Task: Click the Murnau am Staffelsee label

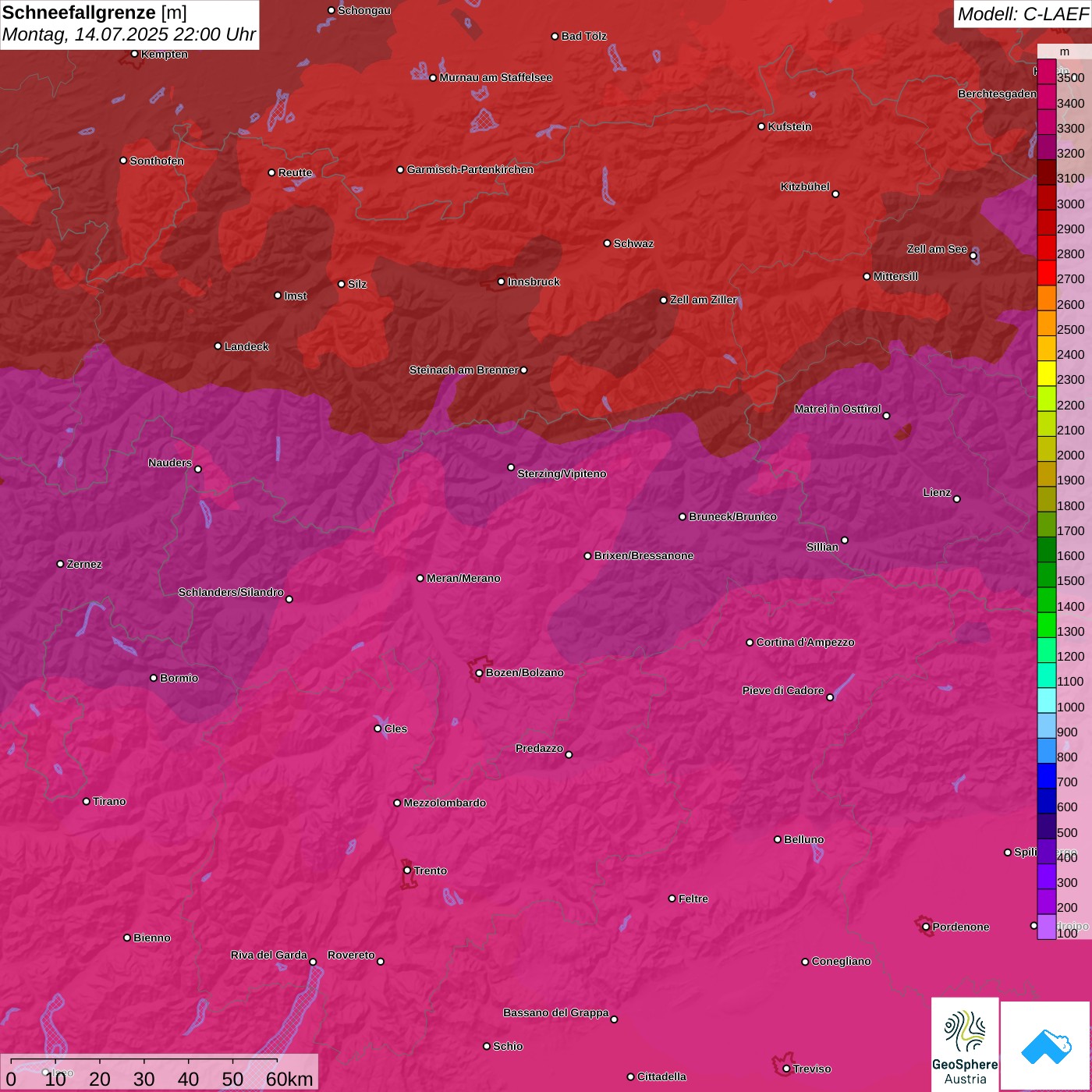Action: (x=495, y=77)
